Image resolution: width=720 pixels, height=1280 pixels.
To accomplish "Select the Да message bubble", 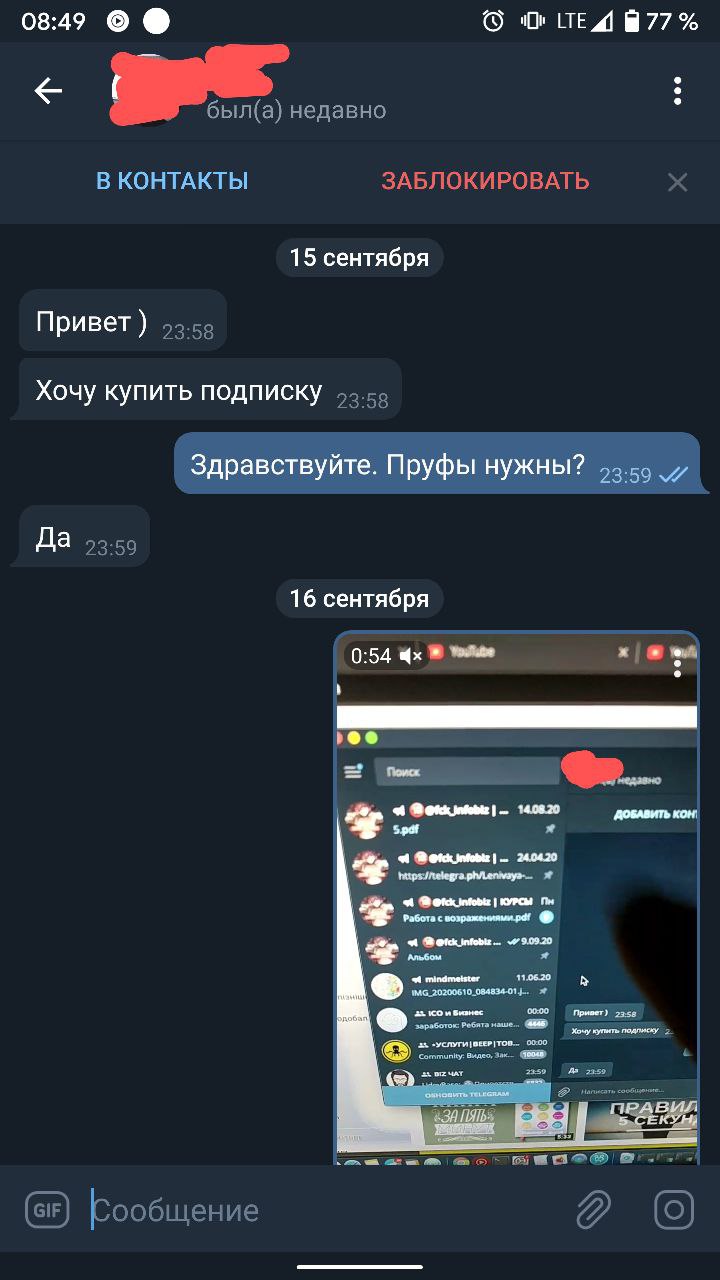I will click(82, 537).
